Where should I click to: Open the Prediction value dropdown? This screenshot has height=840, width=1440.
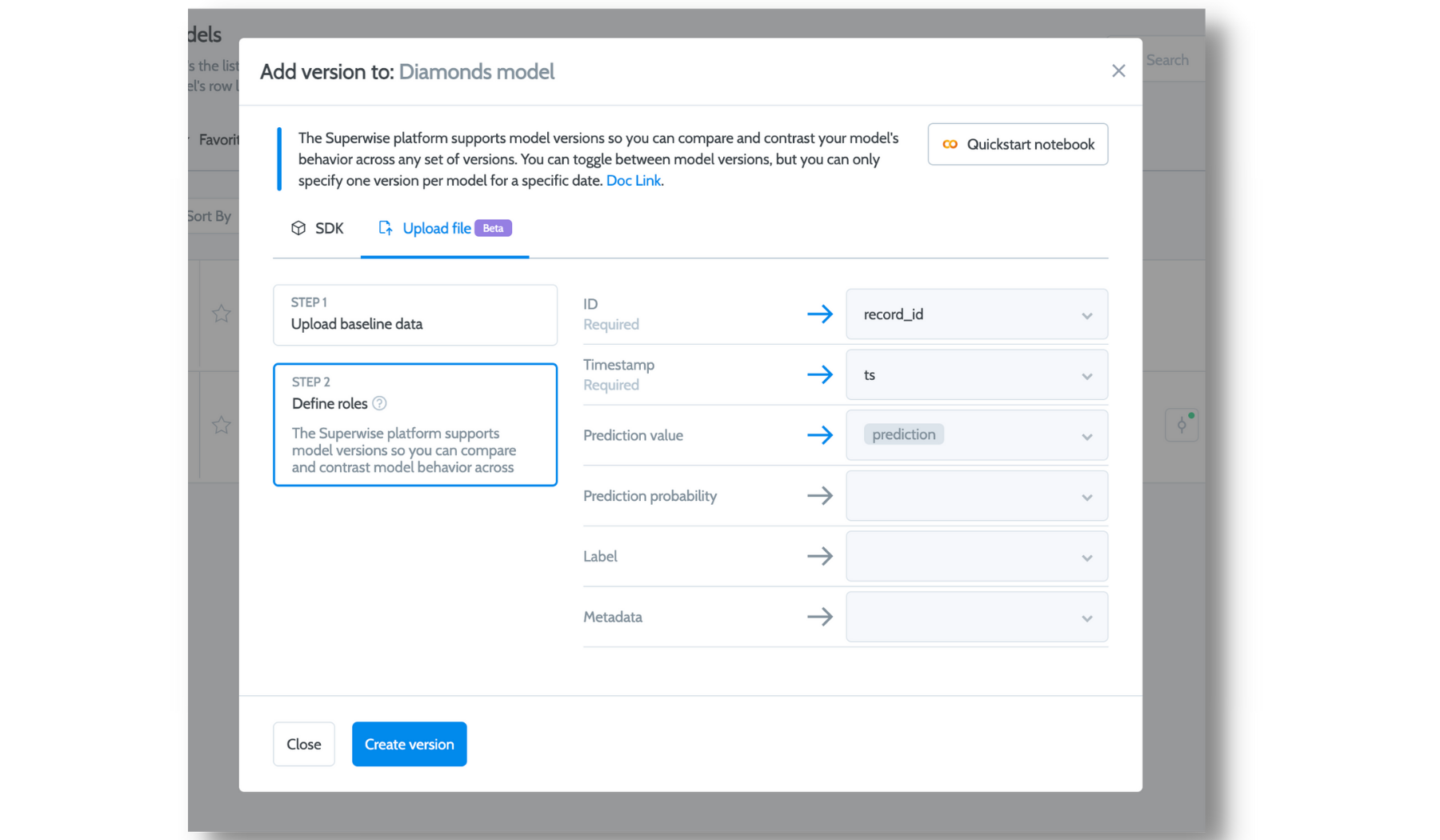point(977,435)
